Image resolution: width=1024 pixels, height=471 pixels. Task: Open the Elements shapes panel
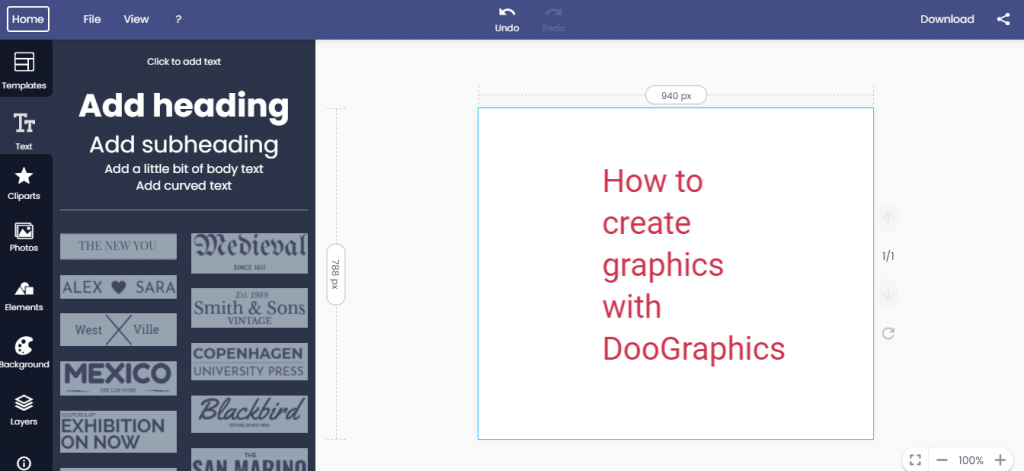[x=24, y=296]
